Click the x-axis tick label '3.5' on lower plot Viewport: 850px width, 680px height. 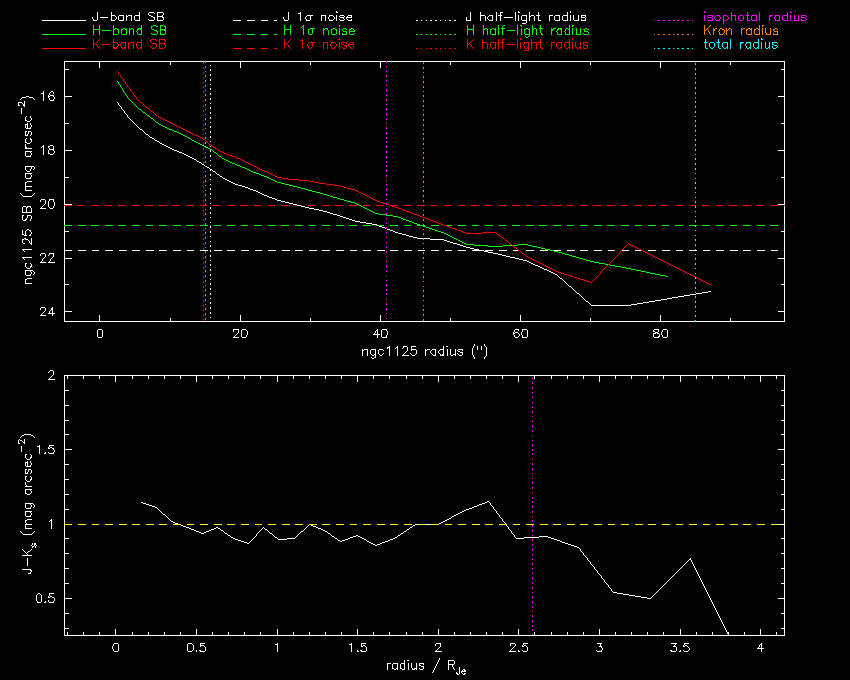680,648
